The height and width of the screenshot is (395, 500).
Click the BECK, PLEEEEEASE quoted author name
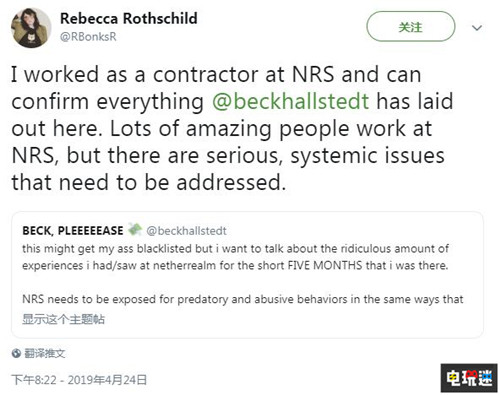[x=73, y=231]
